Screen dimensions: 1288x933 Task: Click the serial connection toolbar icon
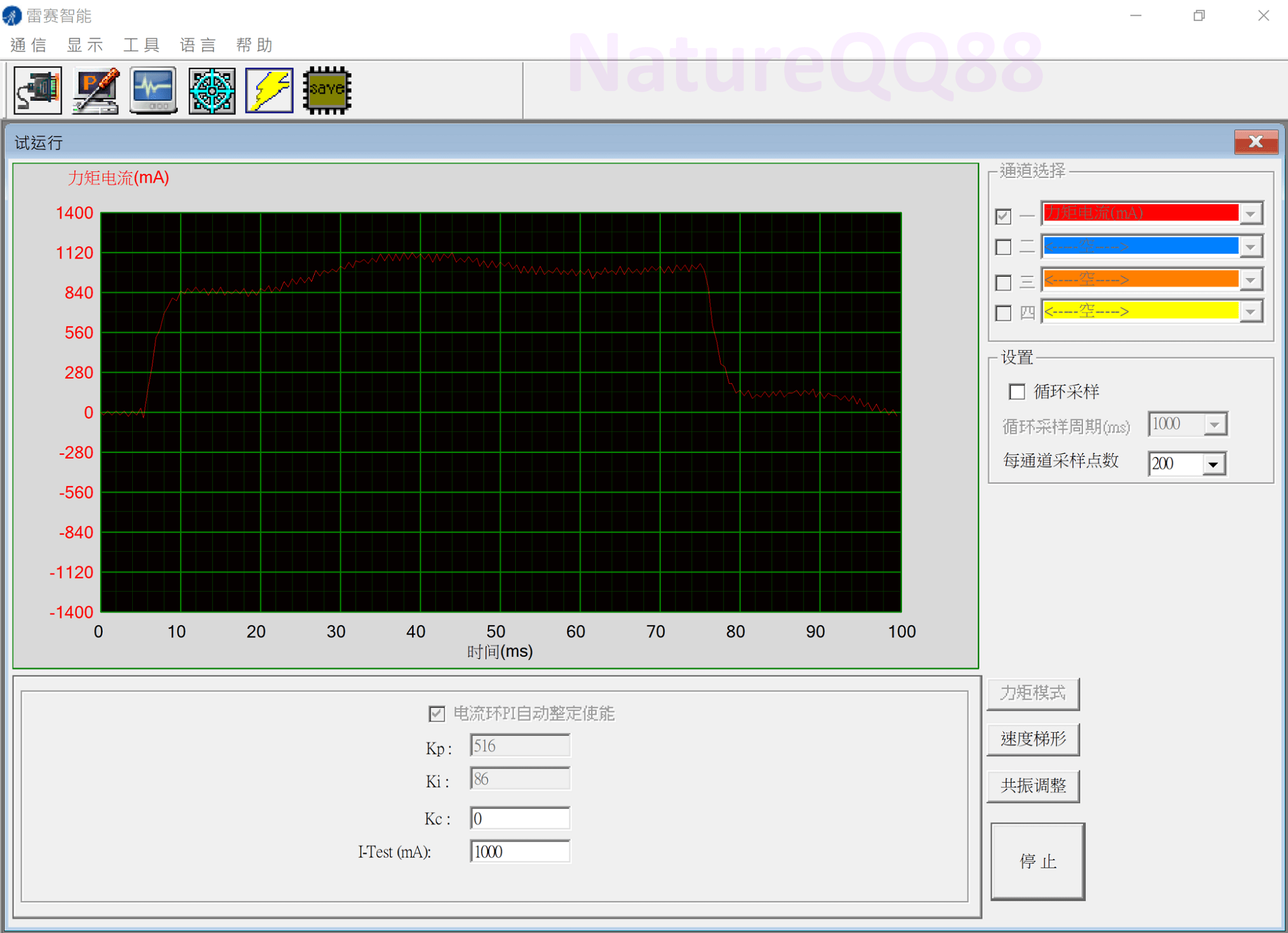tap(38, 90)
